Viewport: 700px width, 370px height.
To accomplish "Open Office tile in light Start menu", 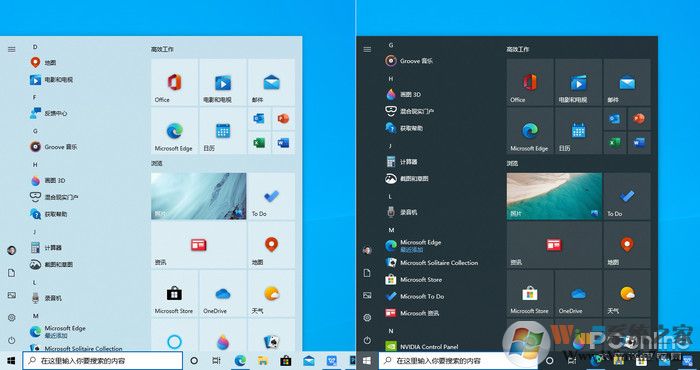I will 175,83.
